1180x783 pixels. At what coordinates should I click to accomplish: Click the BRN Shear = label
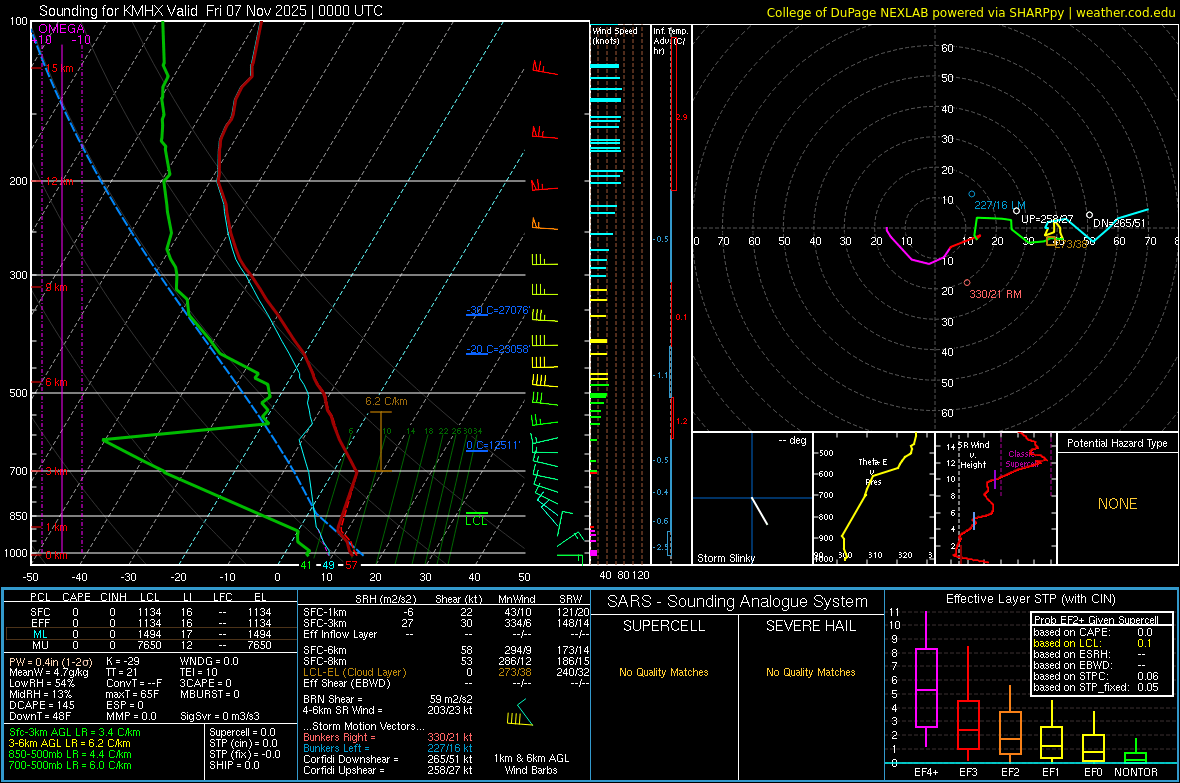tap(332, 699)
